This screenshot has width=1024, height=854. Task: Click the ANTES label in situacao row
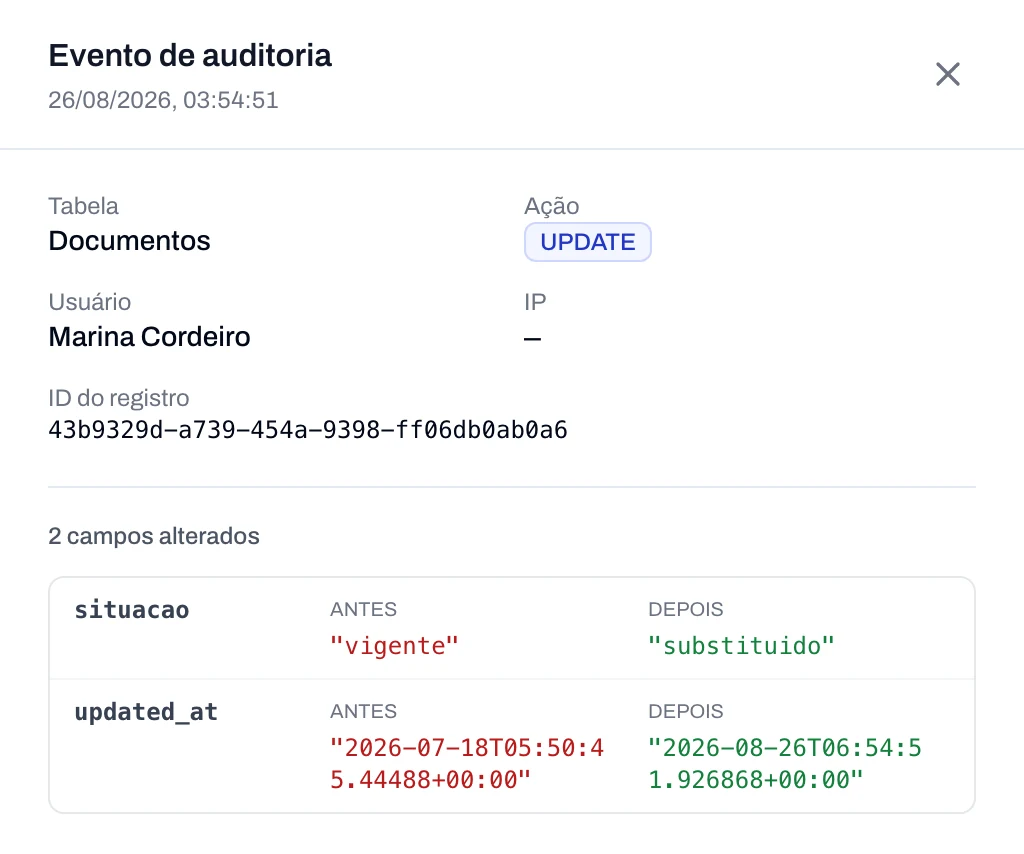(x=364, y=609)
